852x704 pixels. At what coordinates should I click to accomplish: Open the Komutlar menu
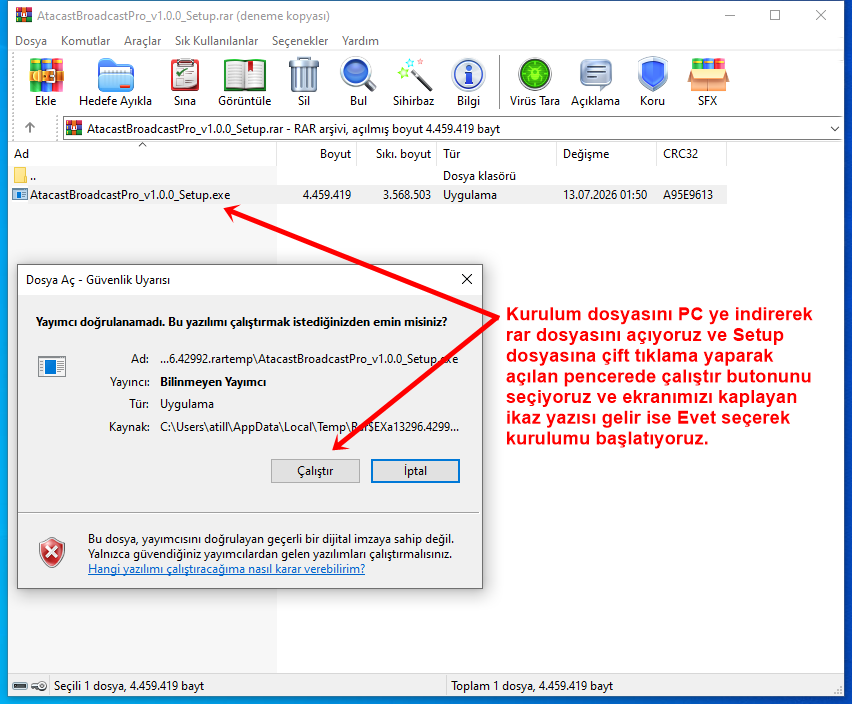85,41
